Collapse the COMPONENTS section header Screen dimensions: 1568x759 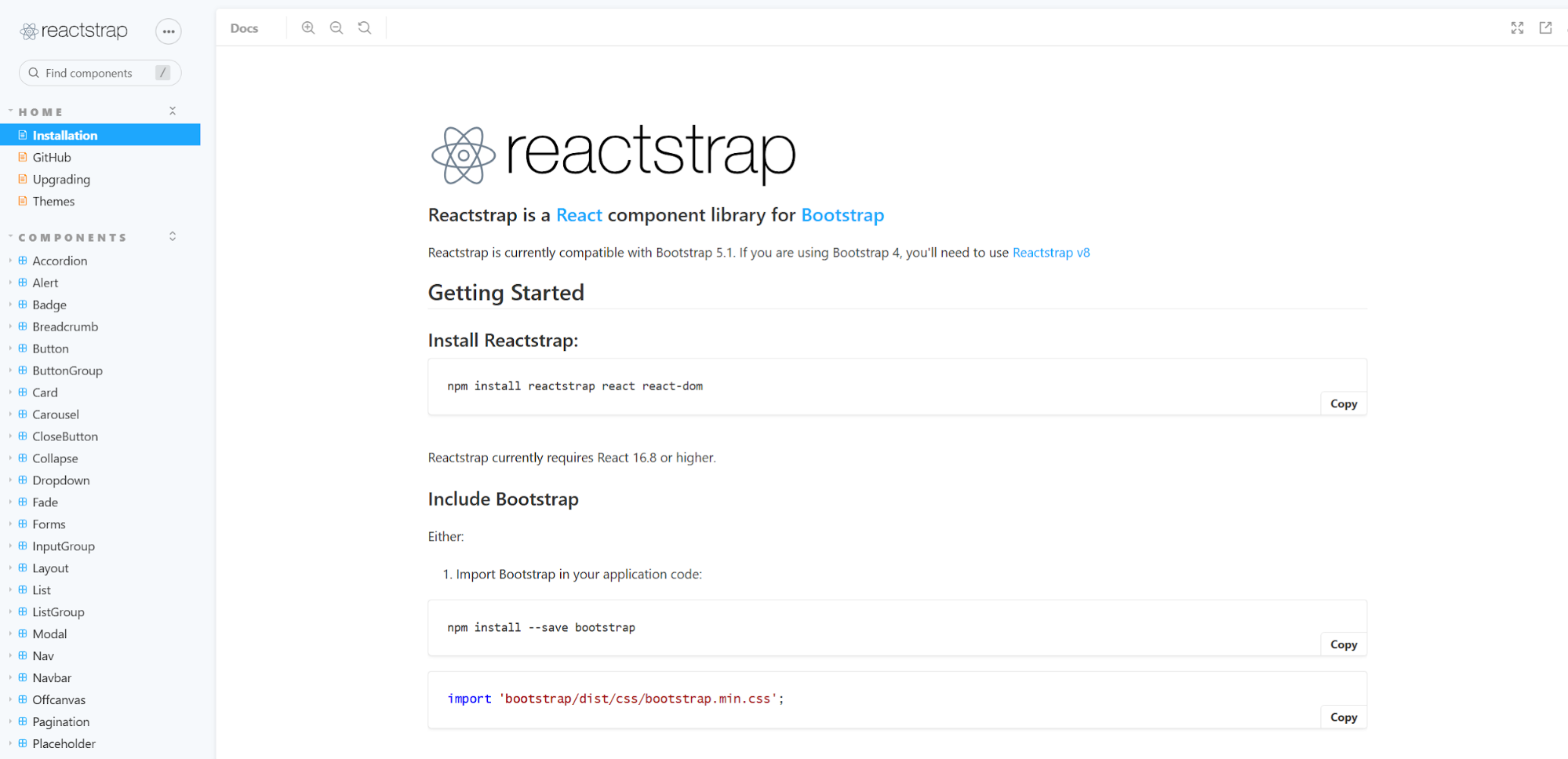coord(72,237)
